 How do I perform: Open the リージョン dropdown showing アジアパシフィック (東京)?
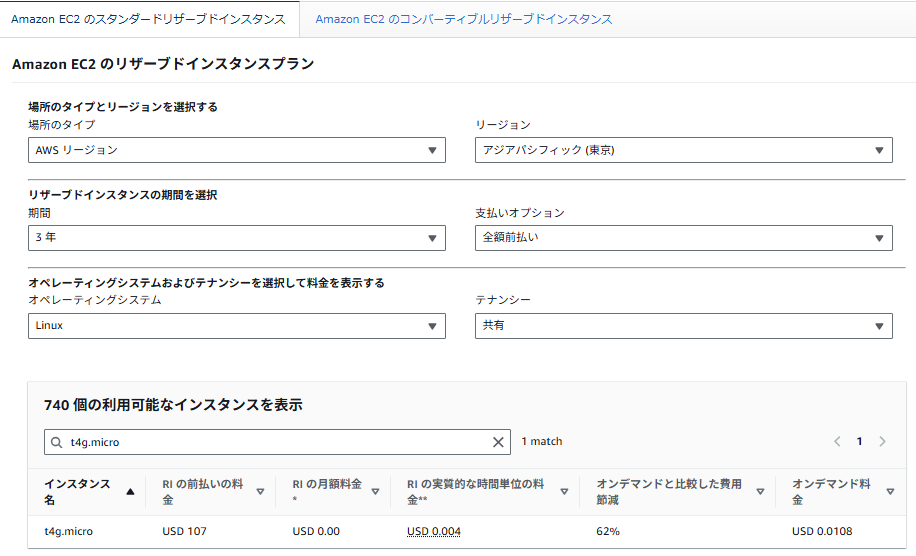(x=683, y=150)
